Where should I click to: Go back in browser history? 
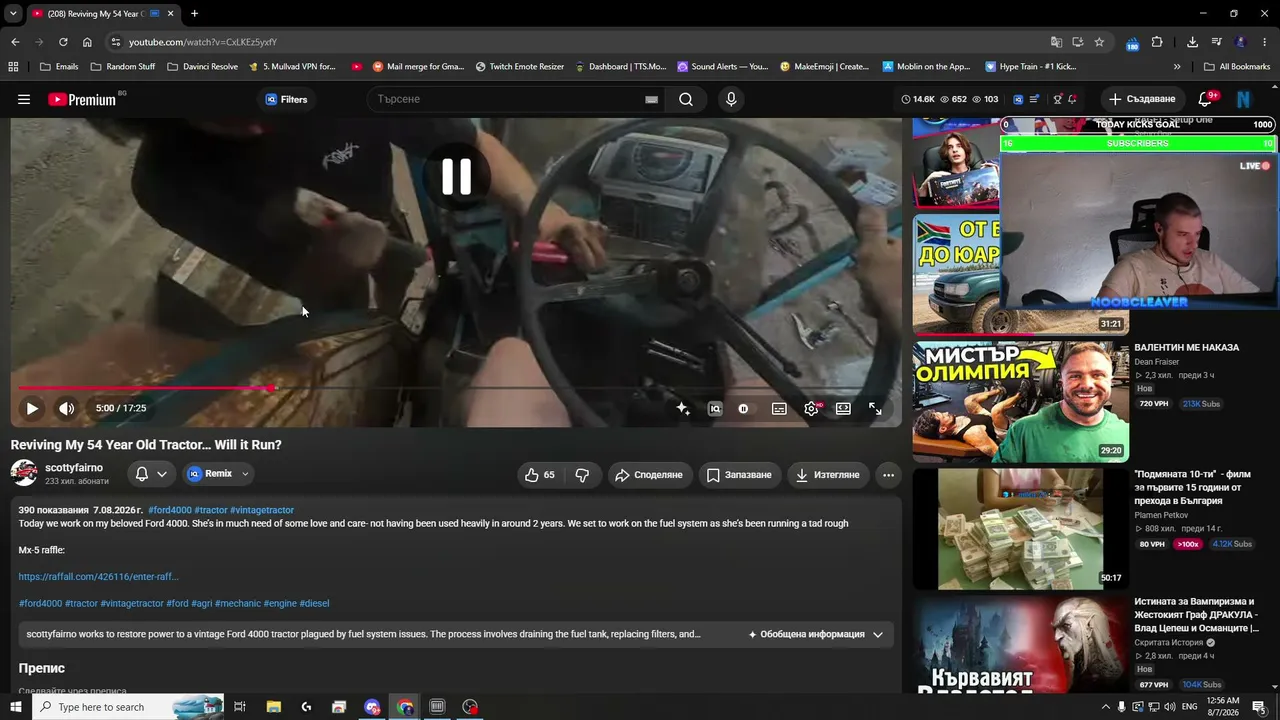pyautogui.click(x=15, y=42)
